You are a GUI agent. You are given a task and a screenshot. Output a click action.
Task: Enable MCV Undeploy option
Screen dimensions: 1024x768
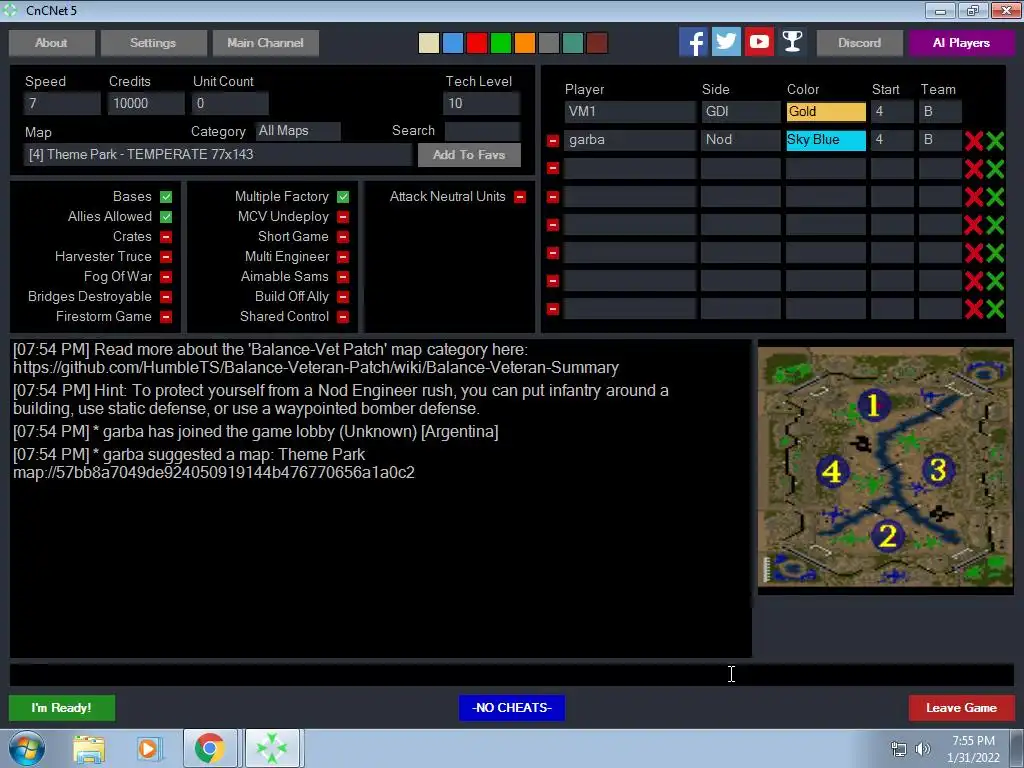click(343, 217)
